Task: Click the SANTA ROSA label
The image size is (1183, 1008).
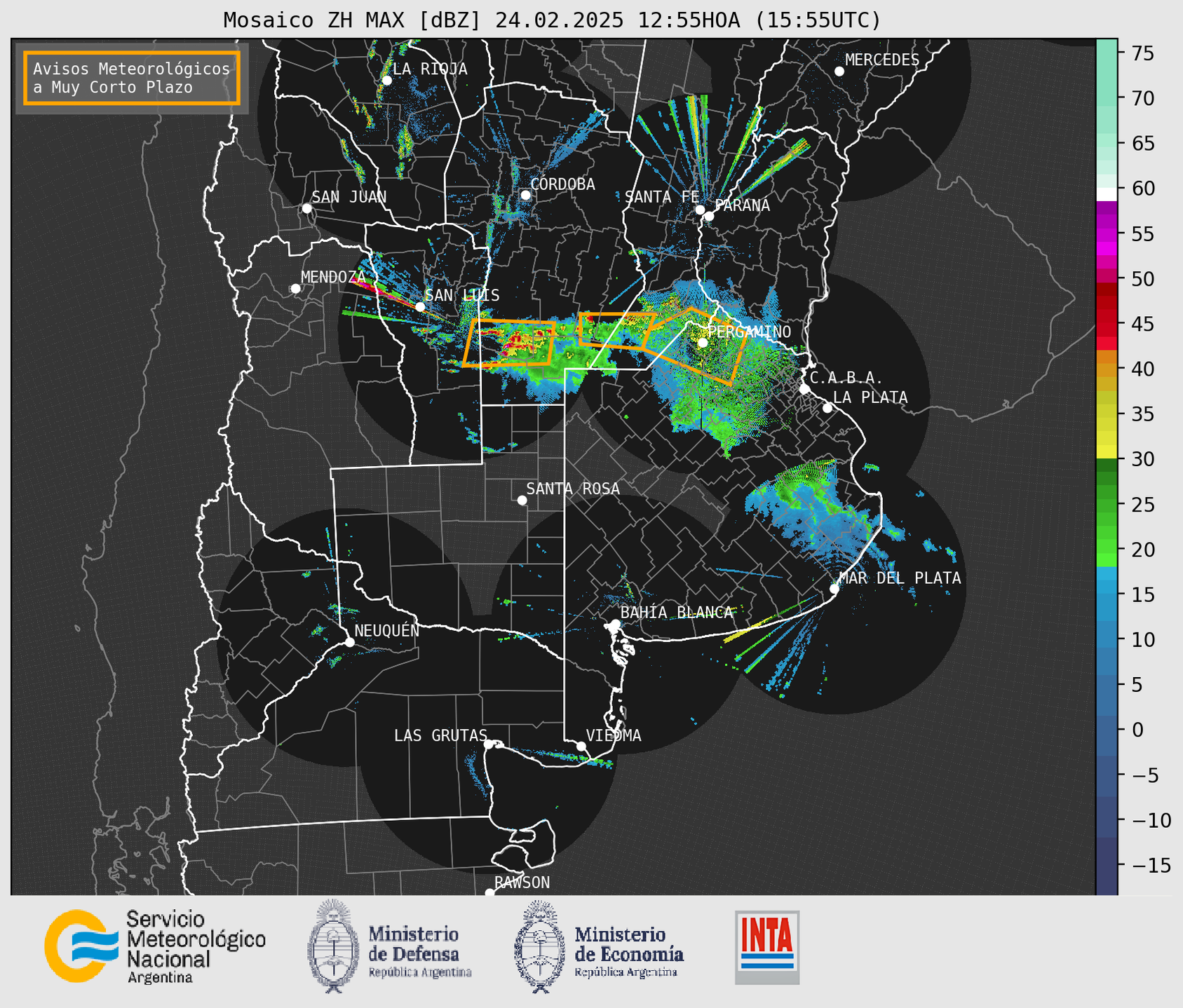Action: click(573, 489)
